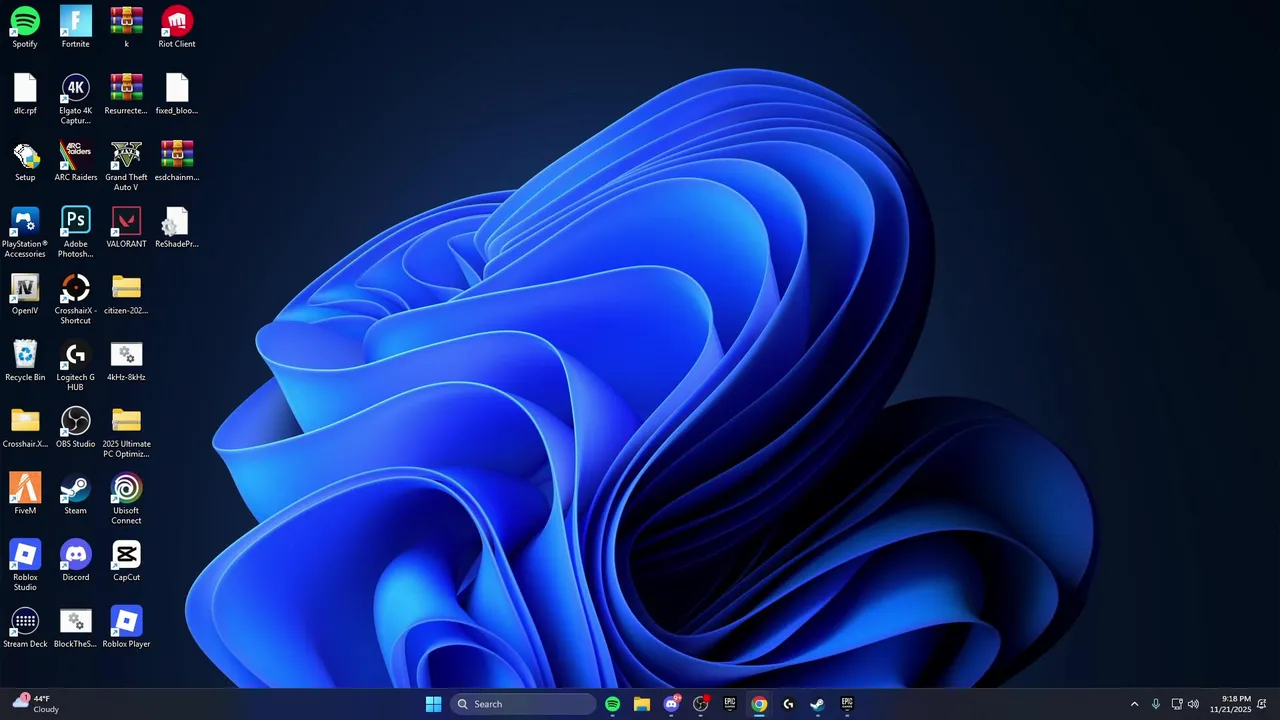The image size is (1280, 720).
Task: Click the Logitech G HUB desktop shortcut
Action: coord(75,366)
